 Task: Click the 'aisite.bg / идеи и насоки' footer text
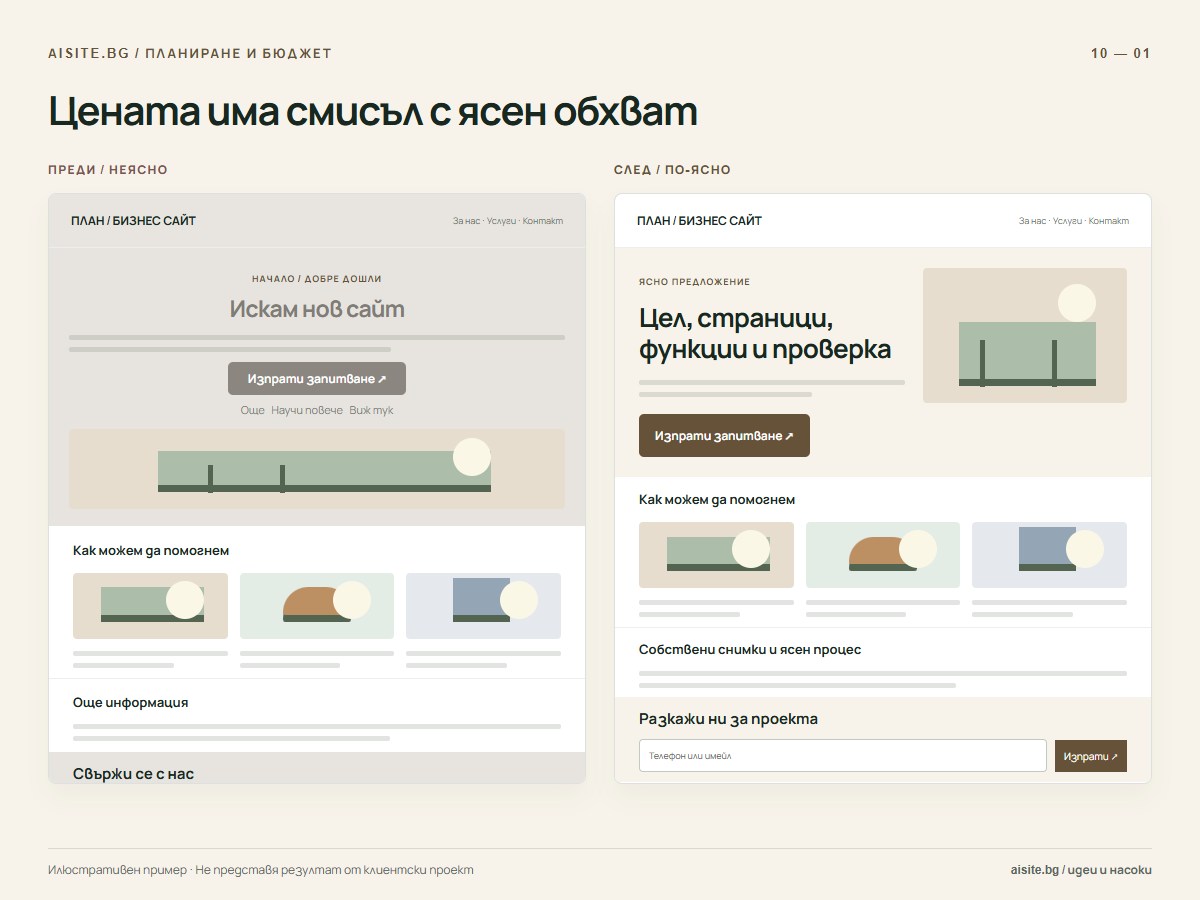pyautogui.click(x=1081, y=870)
